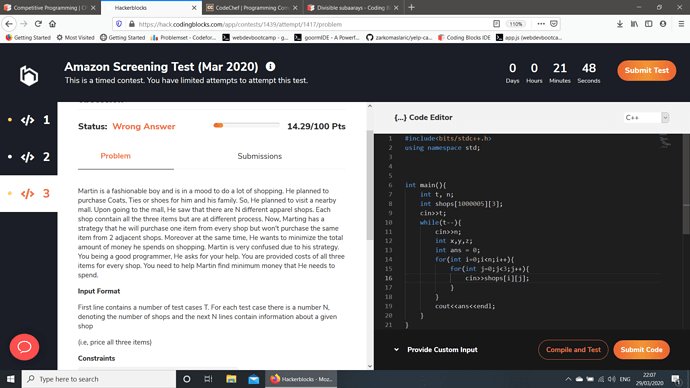
Task: Open the tracking protection shield icon
Action: (119, 24)
